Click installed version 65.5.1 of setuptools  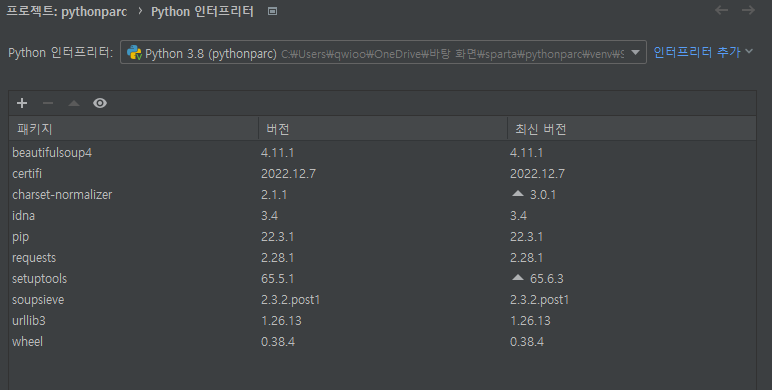point(278,279)
